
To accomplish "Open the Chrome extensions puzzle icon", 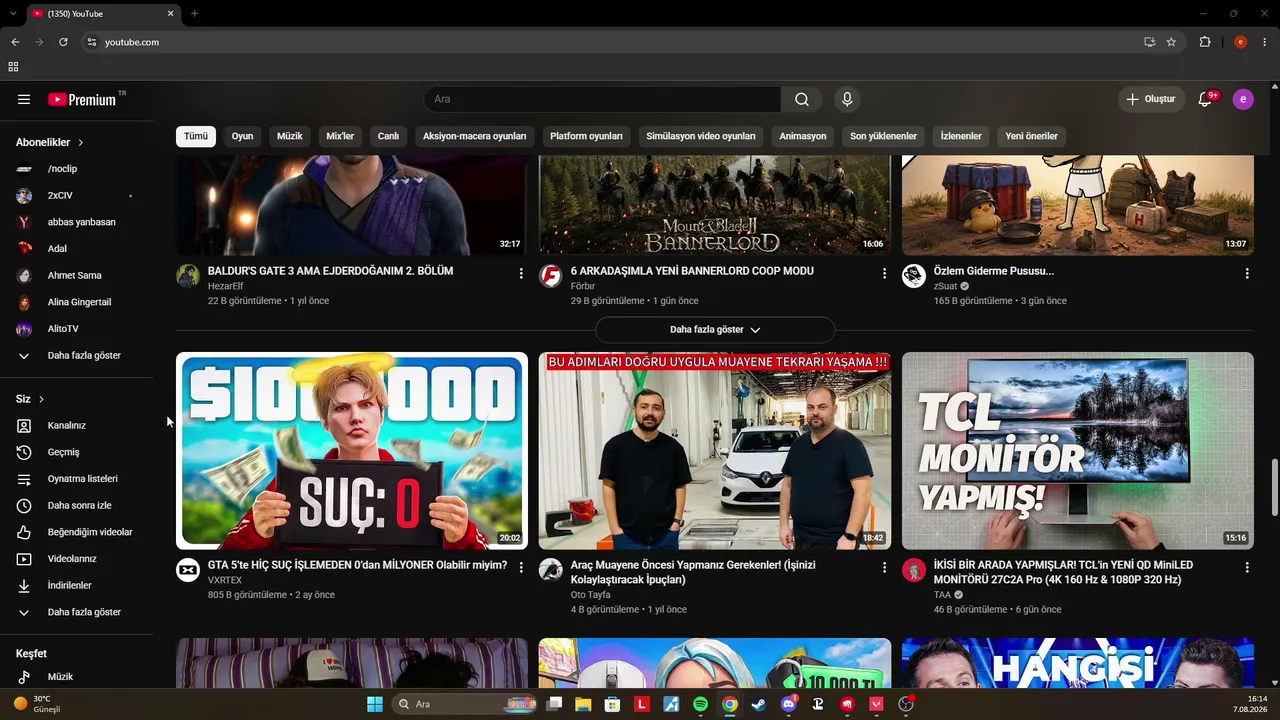I will point(1205,42).
